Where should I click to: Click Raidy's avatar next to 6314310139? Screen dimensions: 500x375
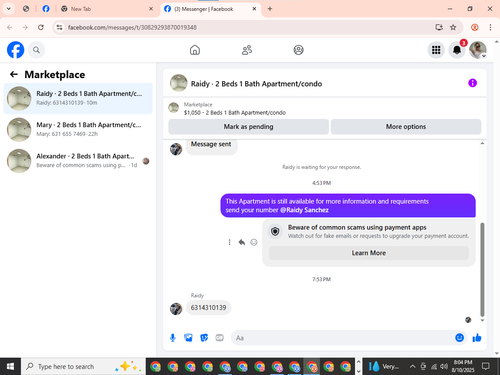(176, 309)
